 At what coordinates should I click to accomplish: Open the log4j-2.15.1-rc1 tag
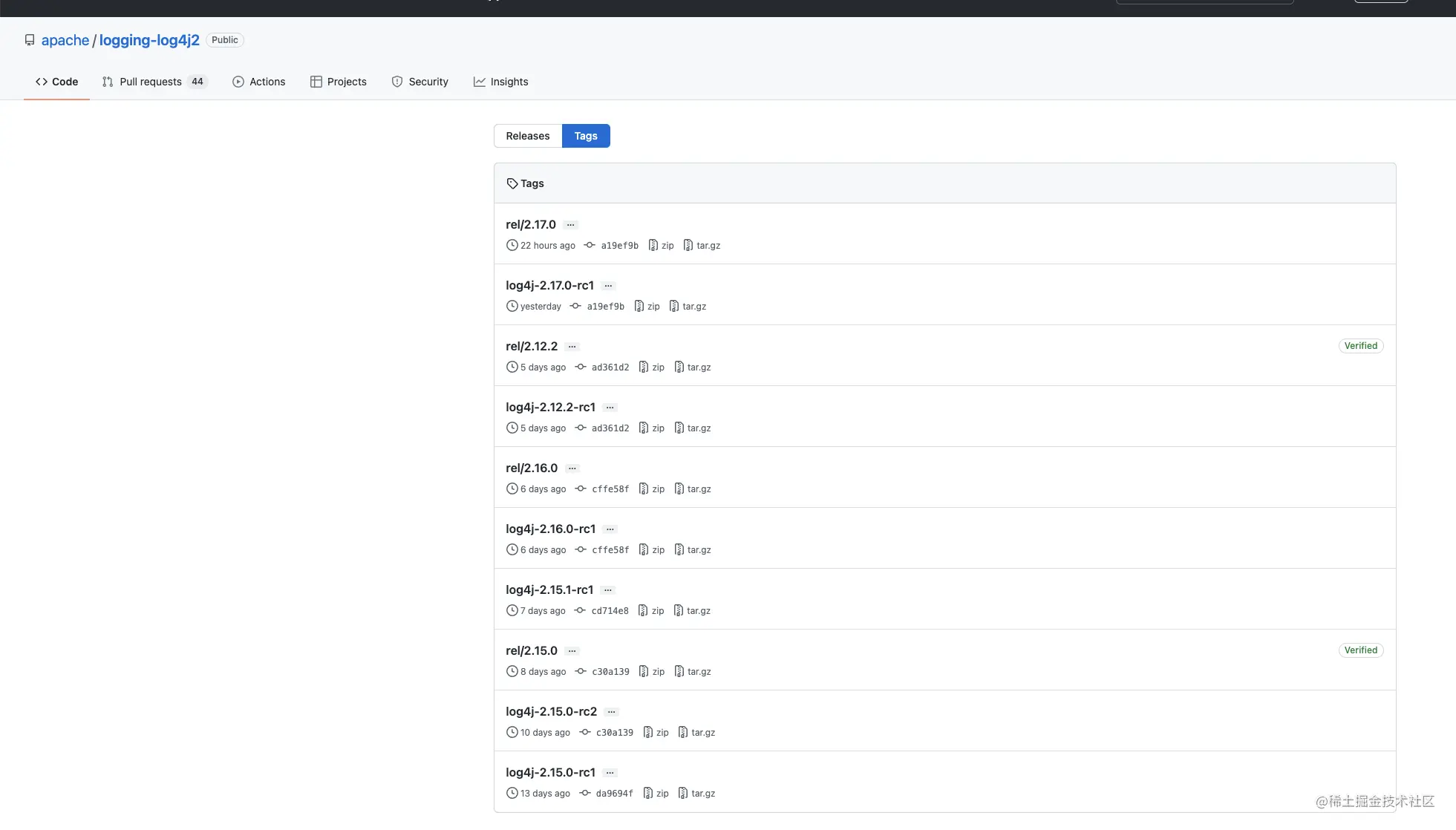(x=549, y=589)
